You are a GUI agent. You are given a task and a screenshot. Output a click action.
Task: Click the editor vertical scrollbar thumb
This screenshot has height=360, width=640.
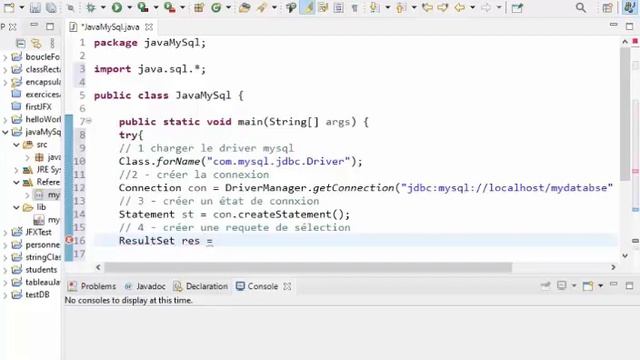625,113
